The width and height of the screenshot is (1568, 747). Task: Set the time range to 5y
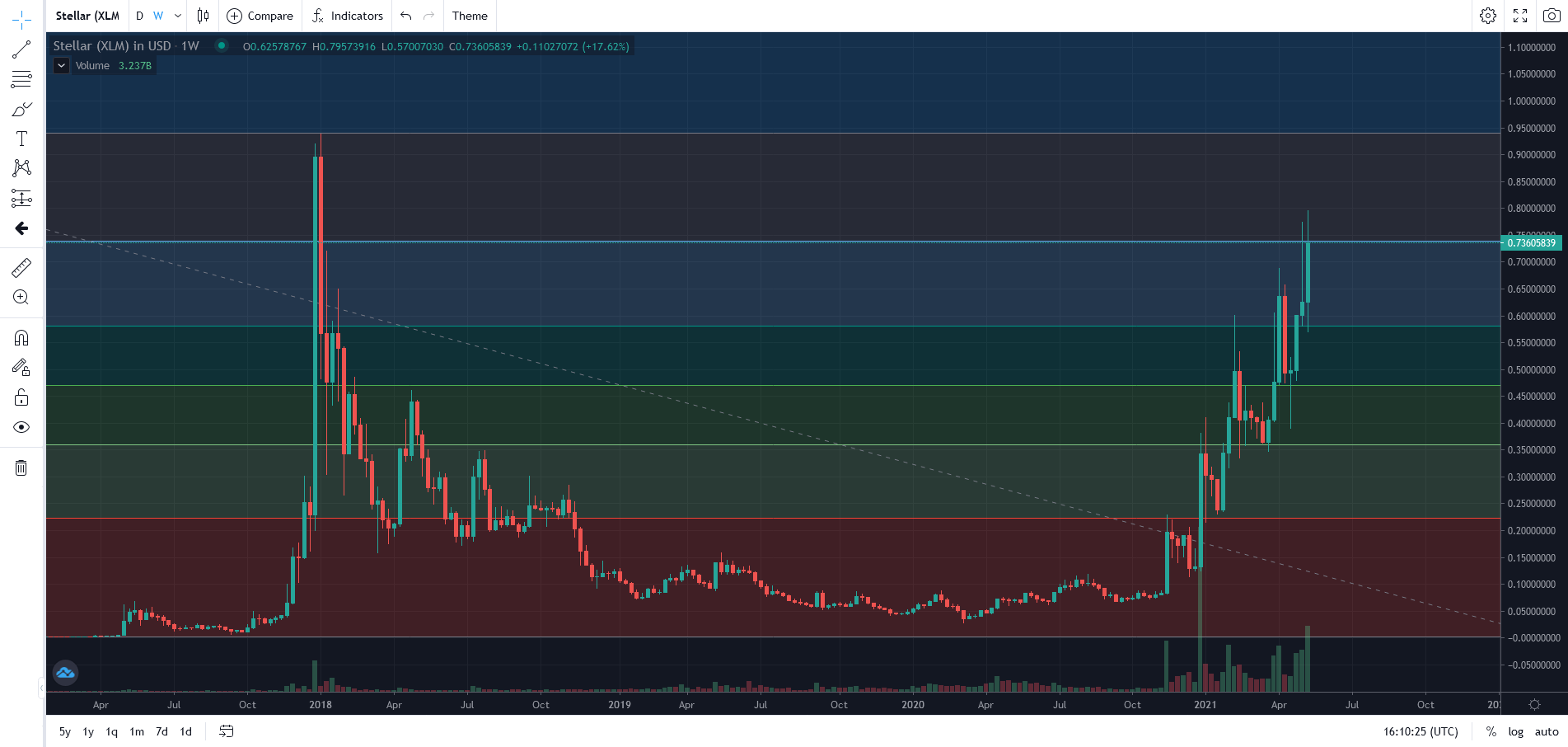point(65,731)
